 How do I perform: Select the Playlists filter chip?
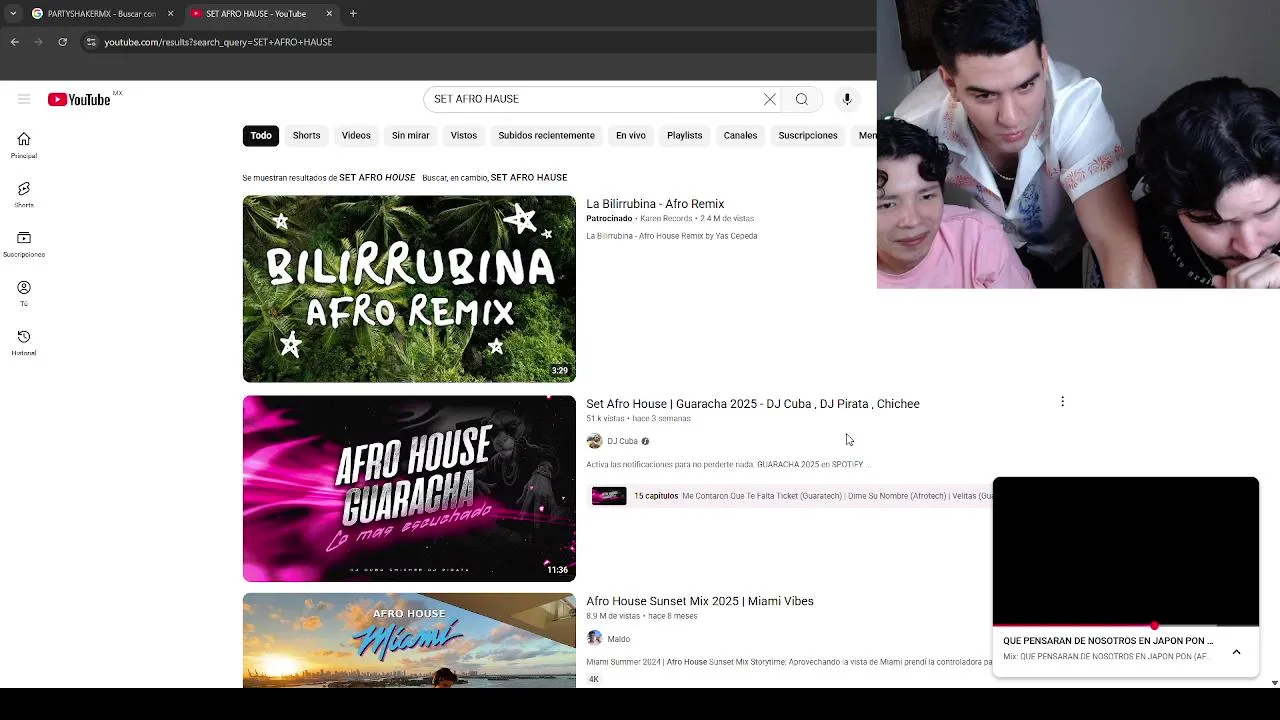(684, 135)
